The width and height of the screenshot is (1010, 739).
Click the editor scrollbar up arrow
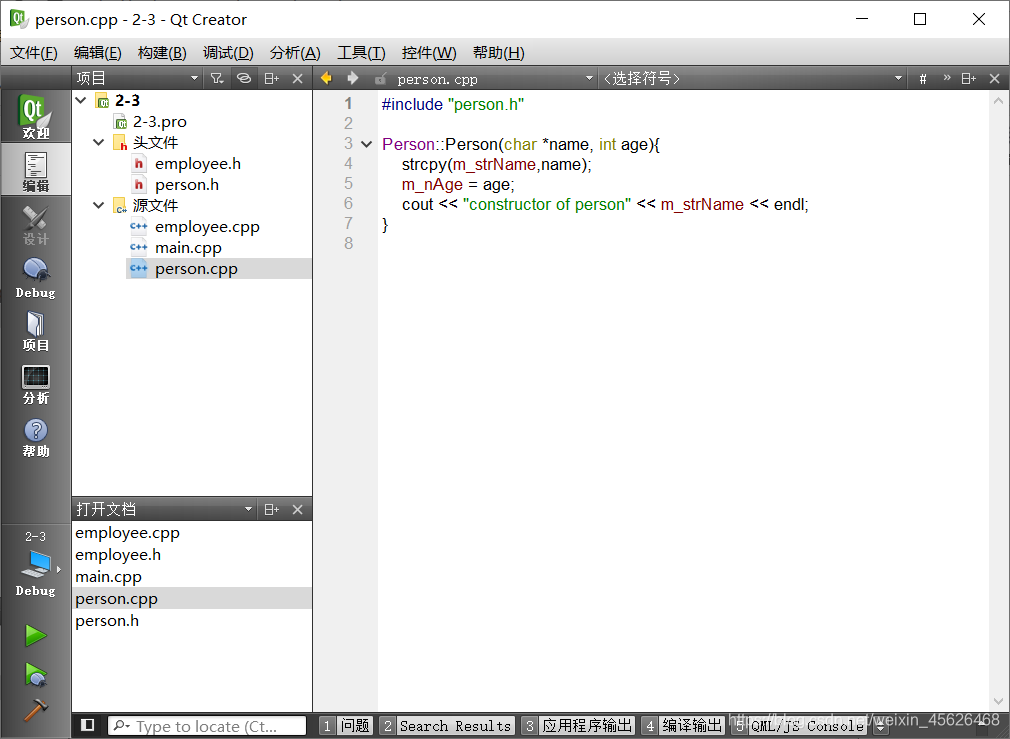(998, 101)
